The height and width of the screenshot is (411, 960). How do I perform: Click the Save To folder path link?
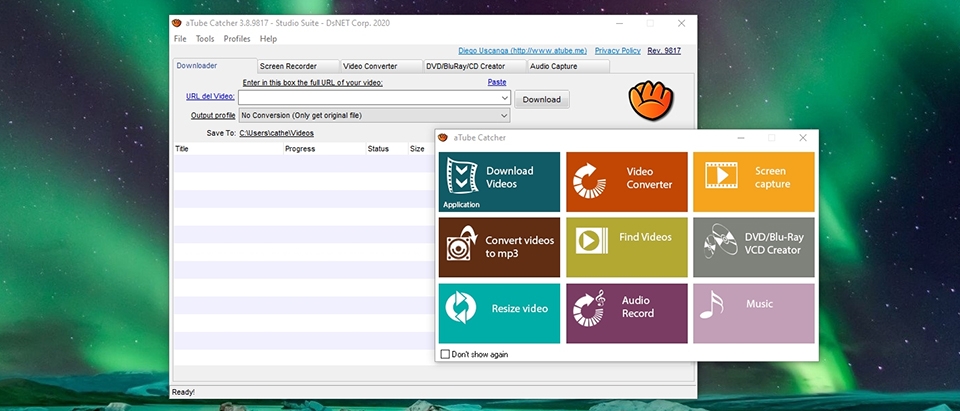coord(276,132)
